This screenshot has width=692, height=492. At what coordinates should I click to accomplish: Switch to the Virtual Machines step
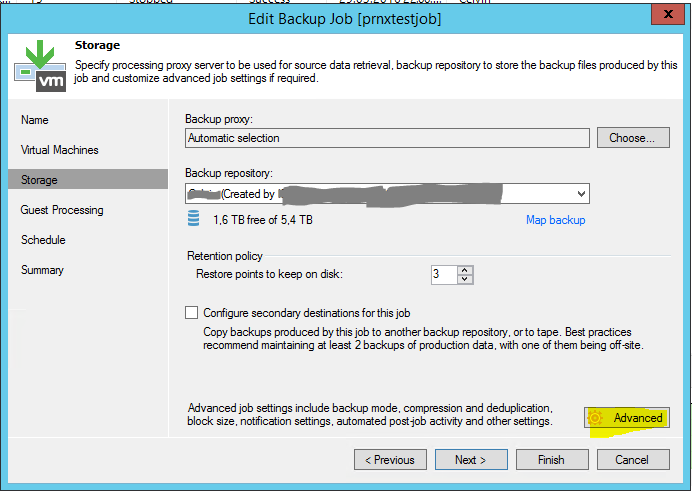point(60,150)
